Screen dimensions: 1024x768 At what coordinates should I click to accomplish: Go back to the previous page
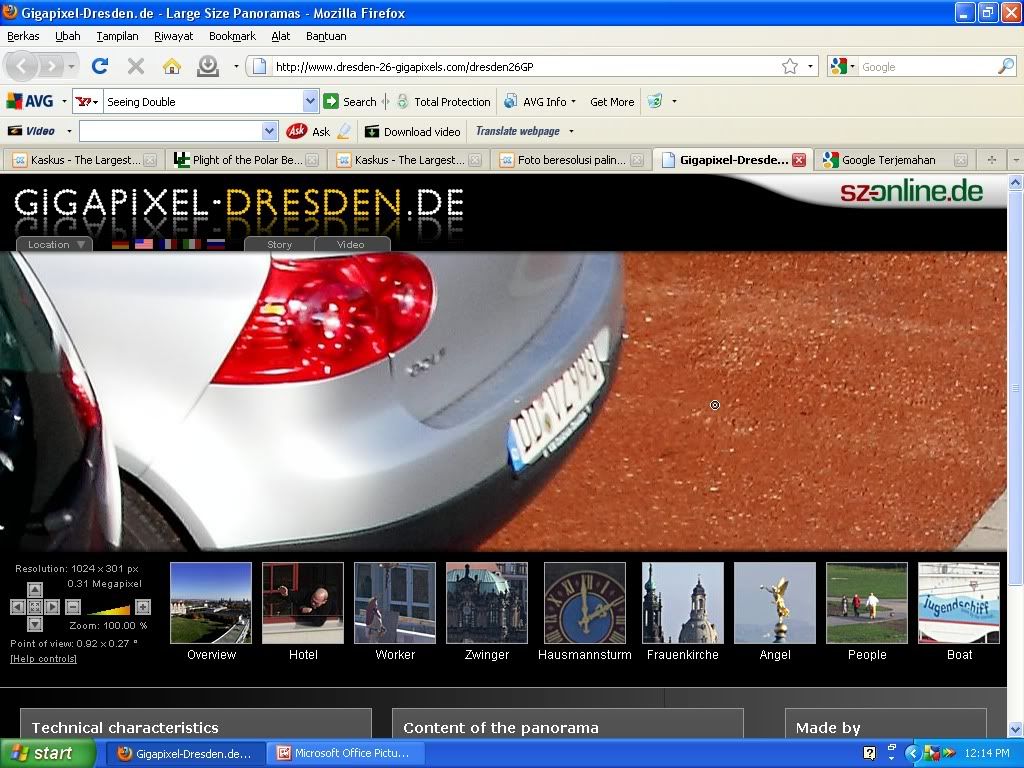tap(22, 66)
